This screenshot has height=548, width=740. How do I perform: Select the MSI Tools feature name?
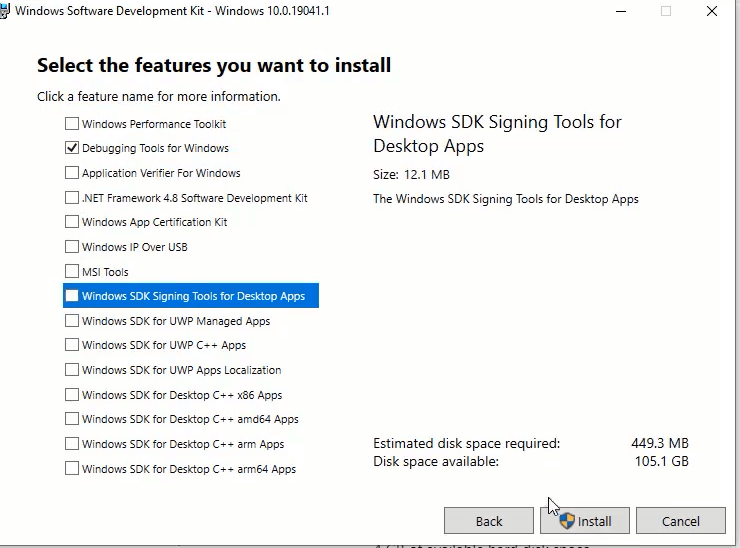pos(105,272)
